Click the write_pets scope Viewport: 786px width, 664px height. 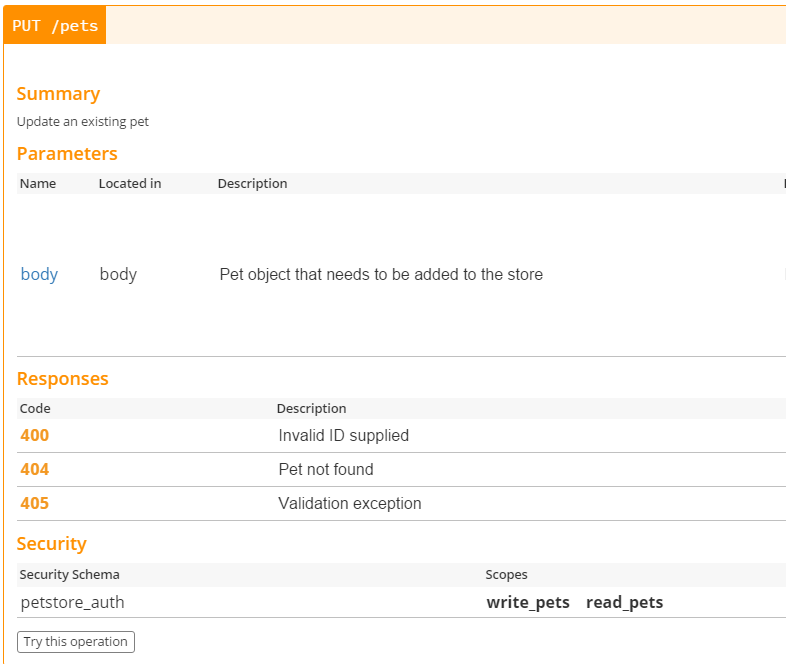pos(528,602)
